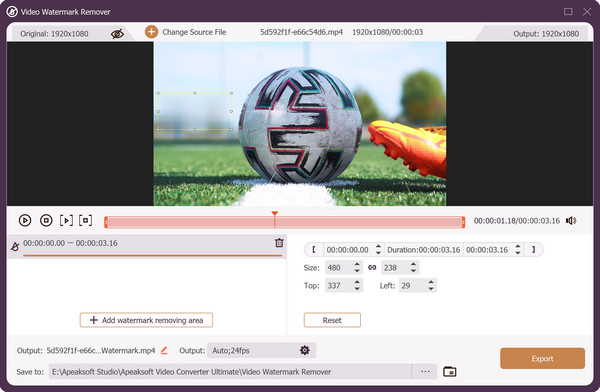Click the orange playhead marker on timeline
Image resolution: width=600 pixels, height=392 pixels.
274,214
